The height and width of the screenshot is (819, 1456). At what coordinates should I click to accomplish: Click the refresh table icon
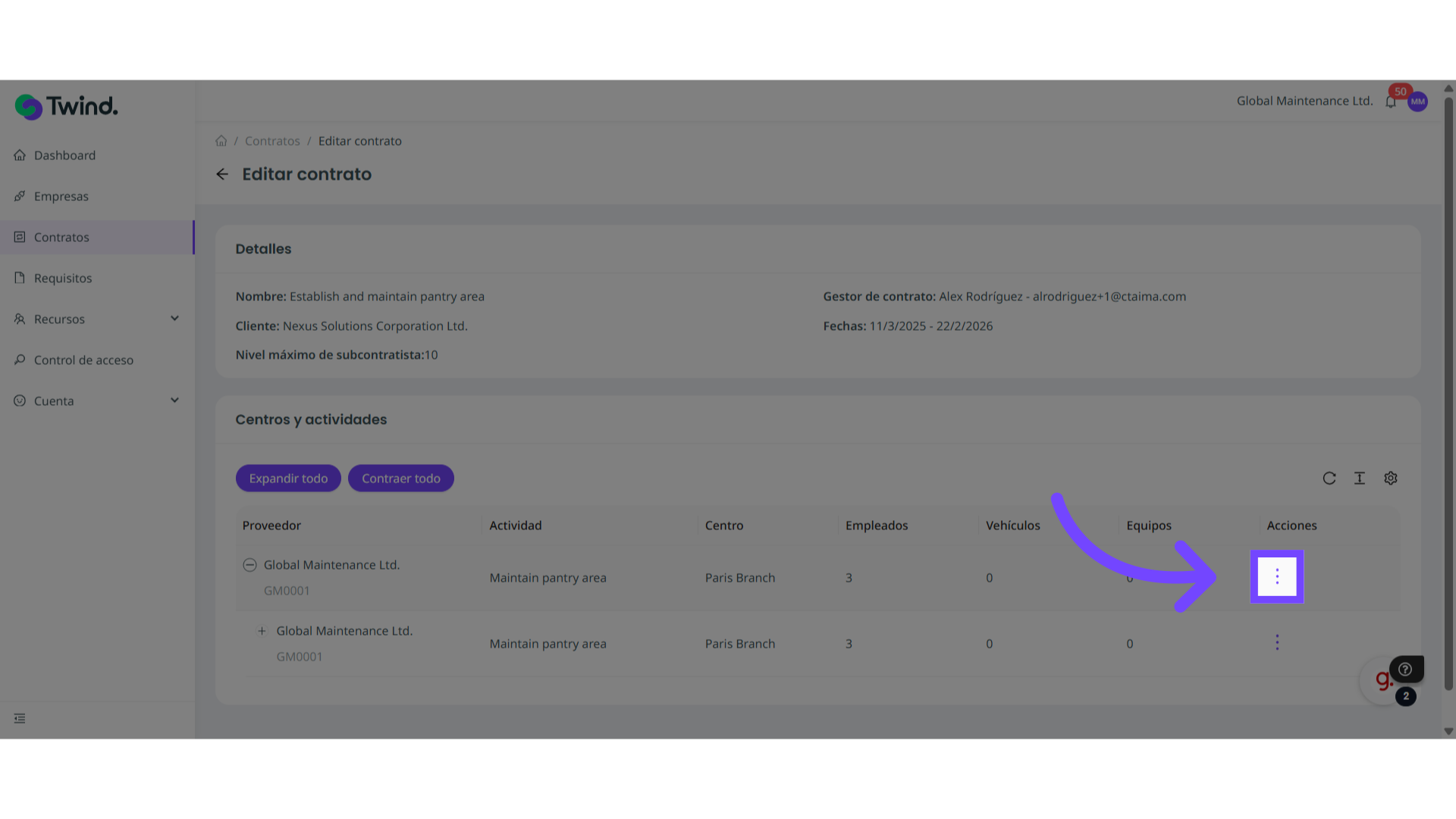(1329, 479)
